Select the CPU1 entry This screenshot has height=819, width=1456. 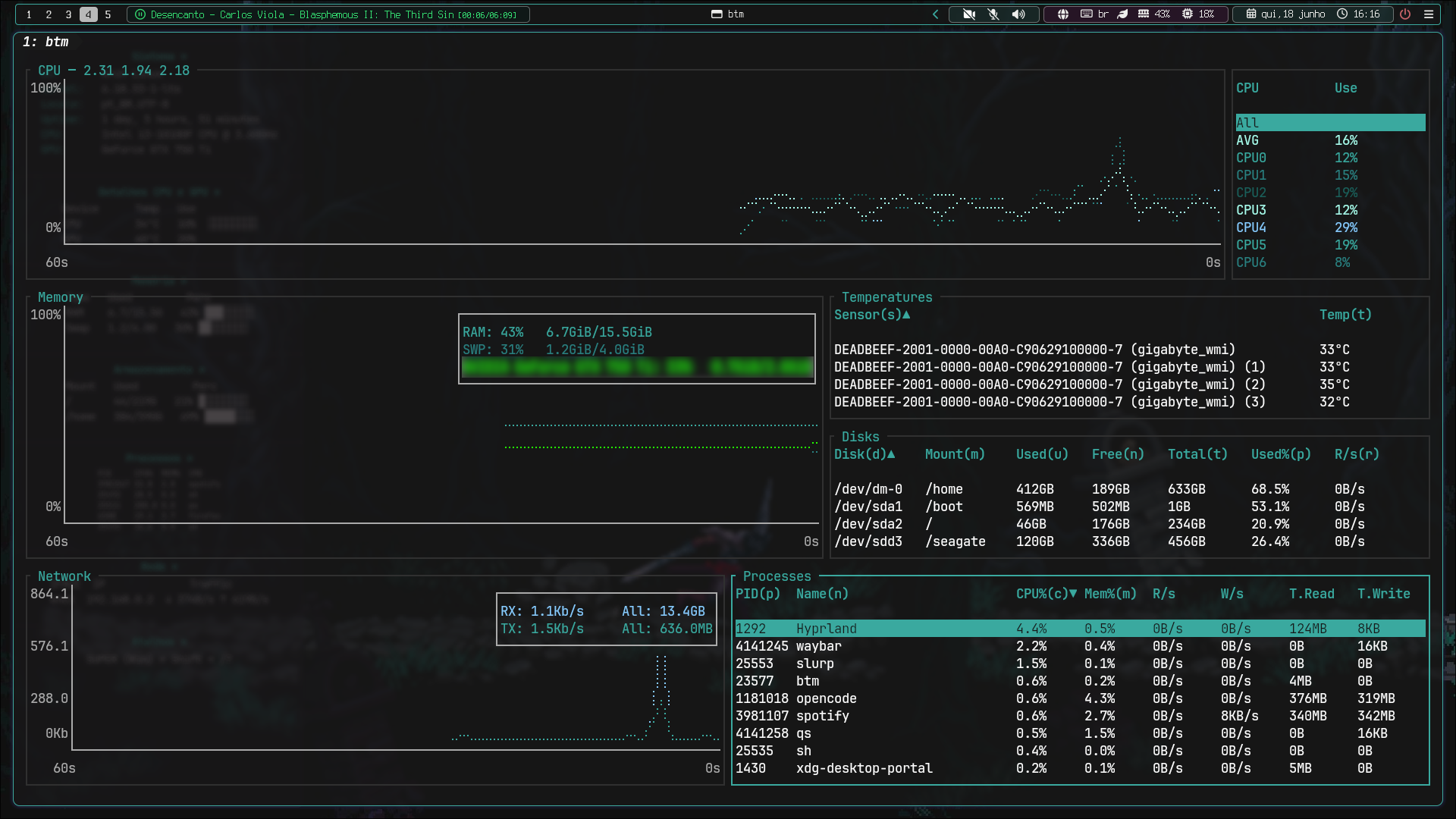click(1330, 175)
